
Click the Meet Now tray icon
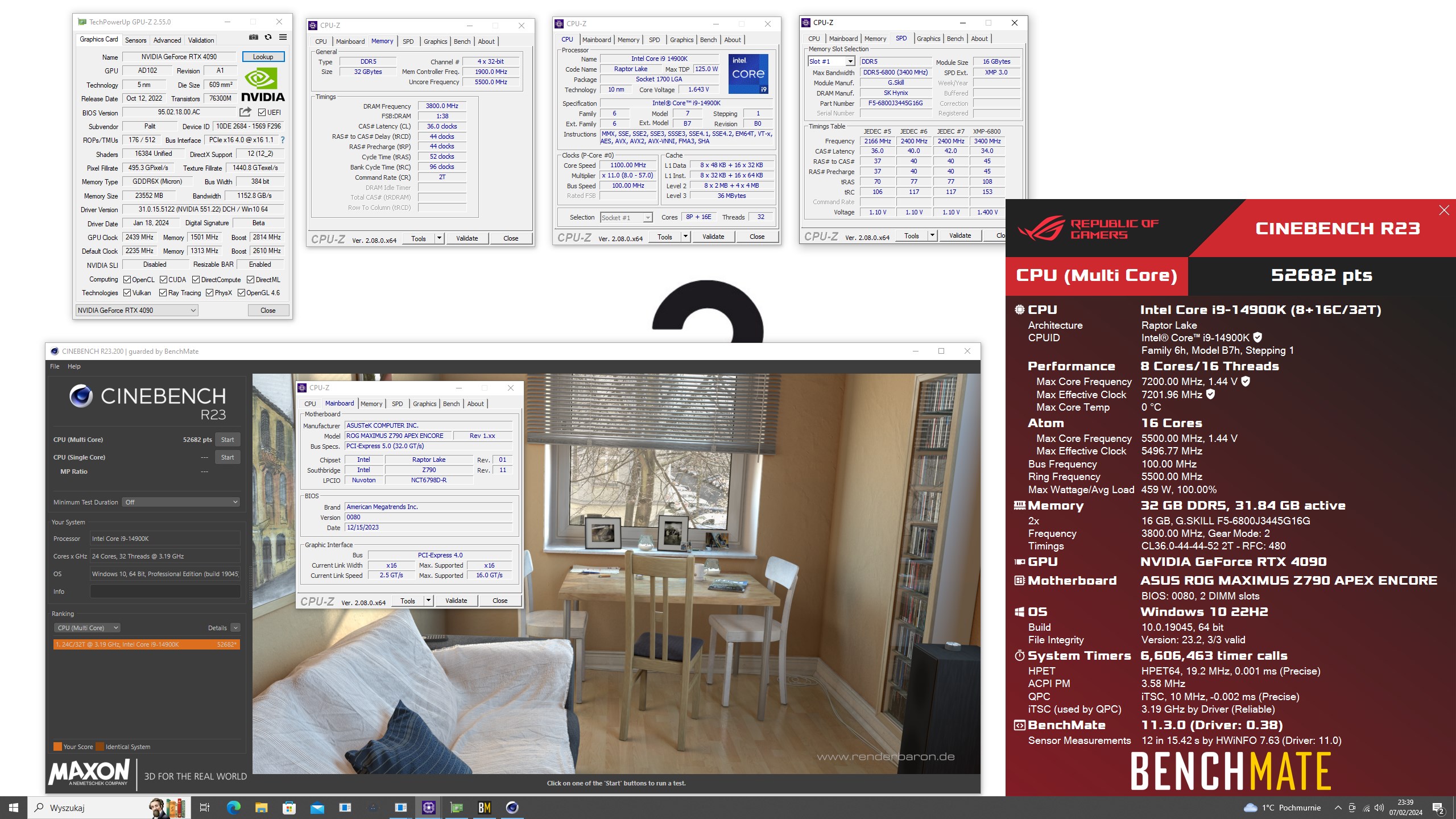click(1352, 808)
